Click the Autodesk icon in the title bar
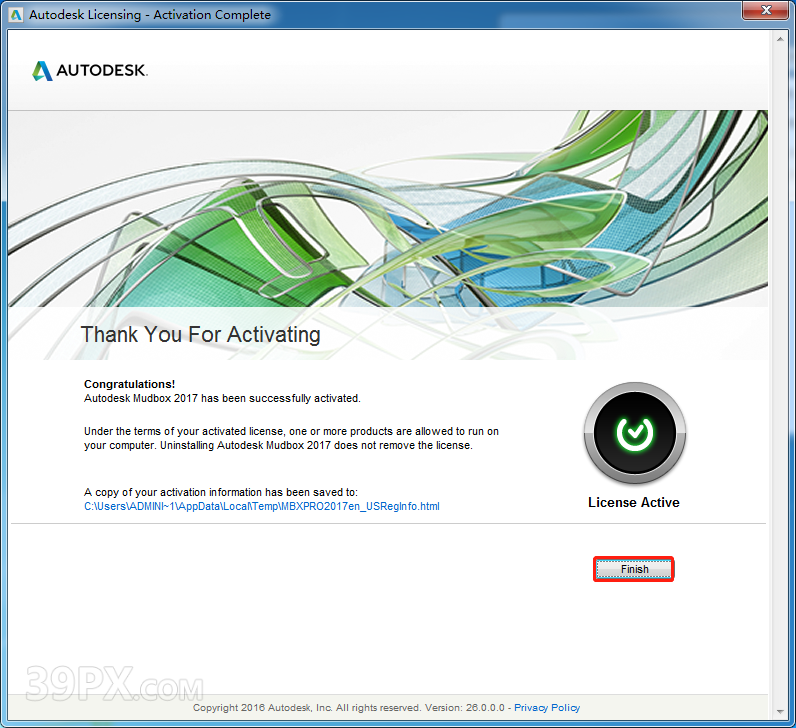The width and height of the screenshot is (796, 728). pos(15,15)
